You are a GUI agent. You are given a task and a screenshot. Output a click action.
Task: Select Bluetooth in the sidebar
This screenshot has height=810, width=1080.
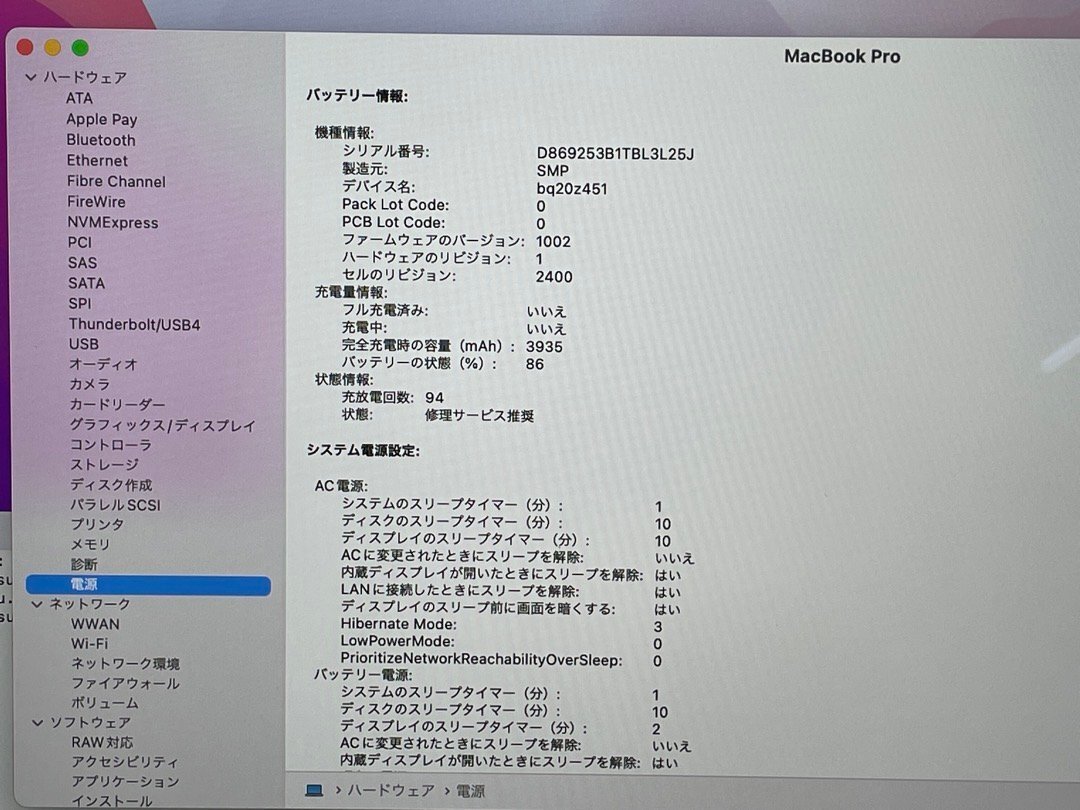click(101, 140)
